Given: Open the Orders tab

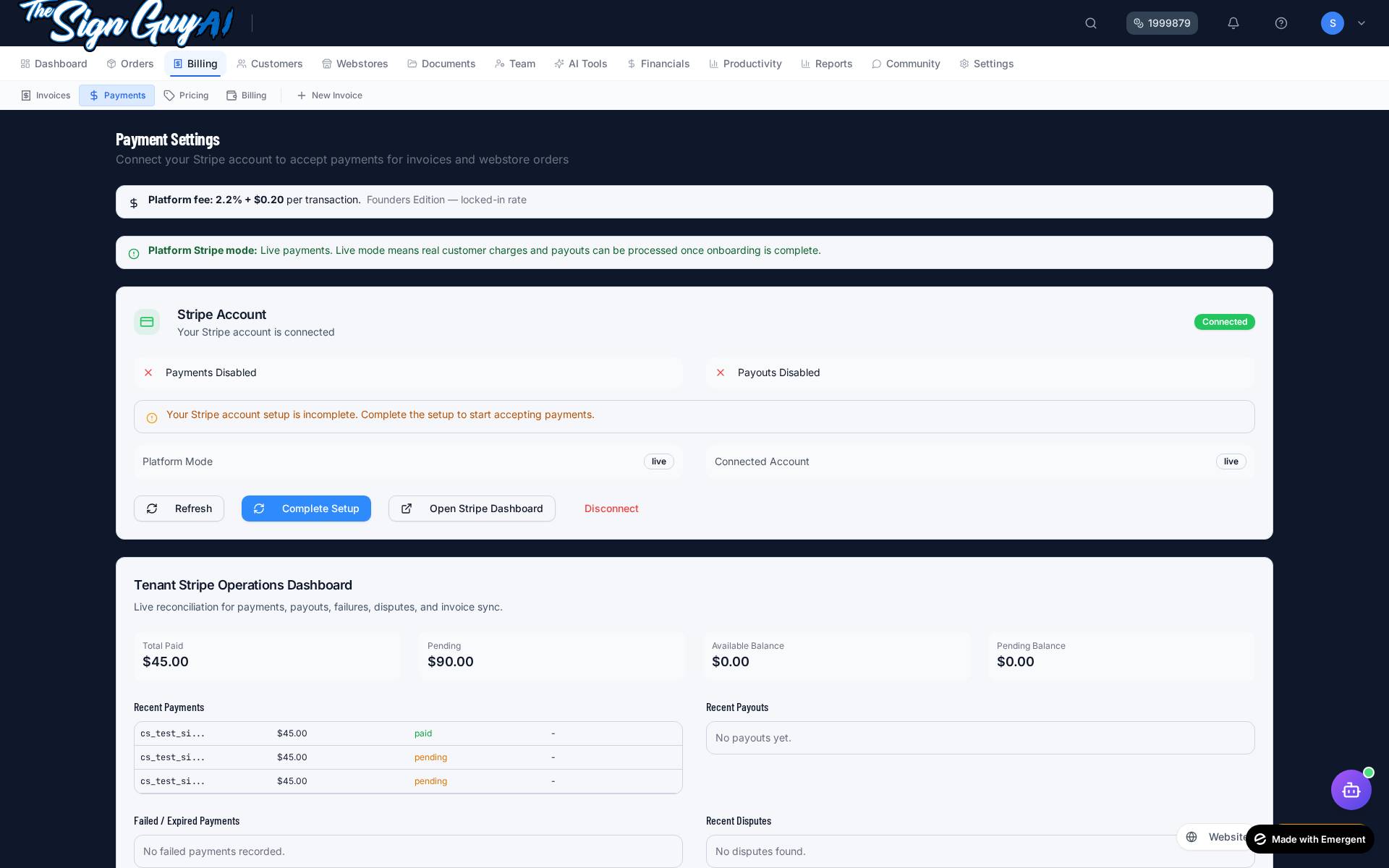Looking at the screenshot, I should click(x=130, y=64).
